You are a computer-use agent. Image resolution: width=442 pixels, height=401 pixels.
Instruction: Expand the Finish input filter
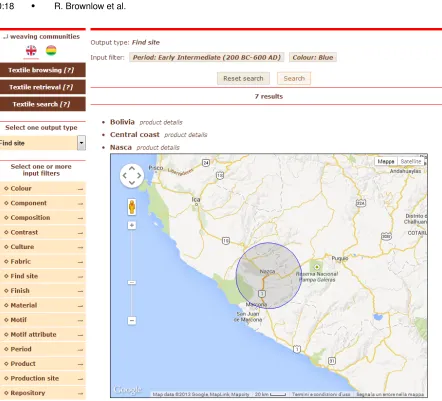coord(43,291)
